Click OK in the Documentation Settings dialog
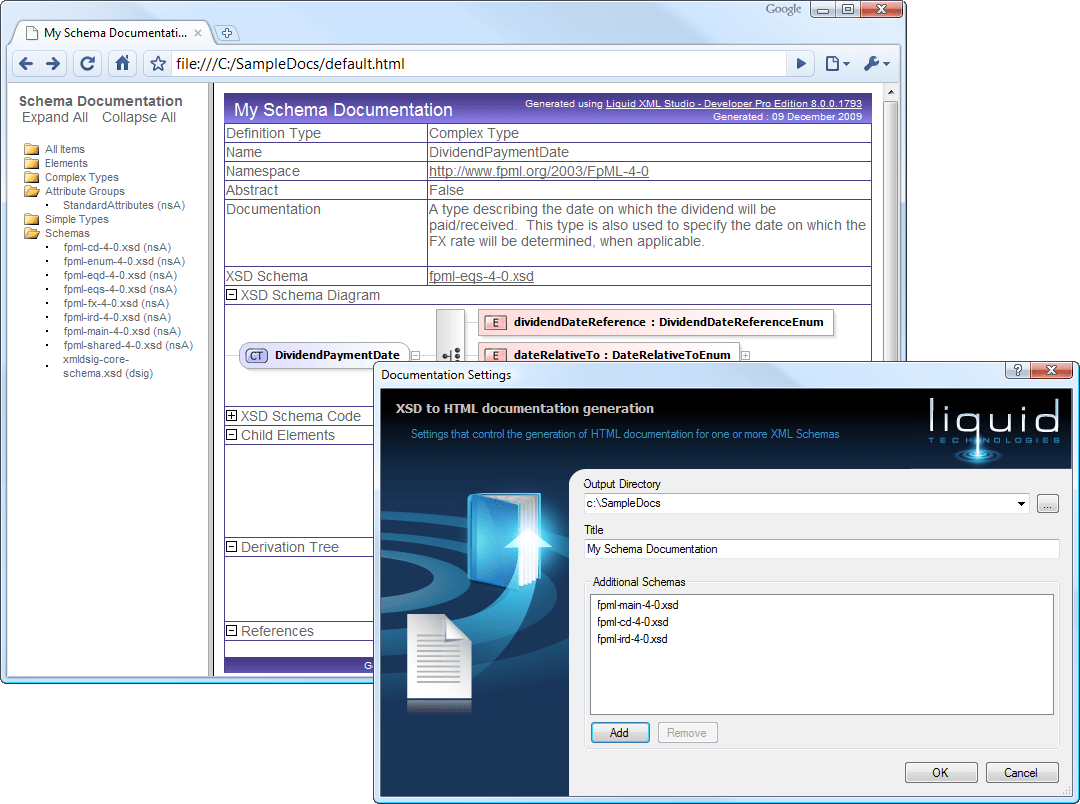 point(940,772)
